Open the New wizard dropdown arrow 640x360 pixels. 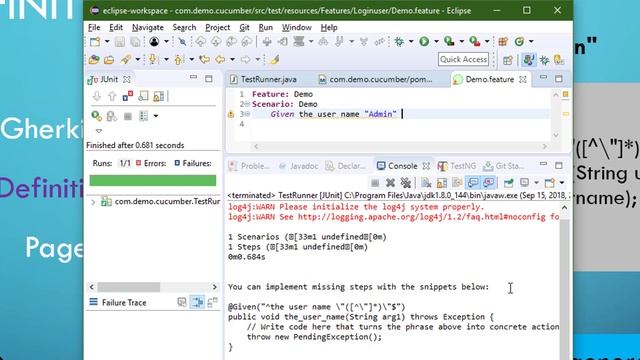pos(107,42)
